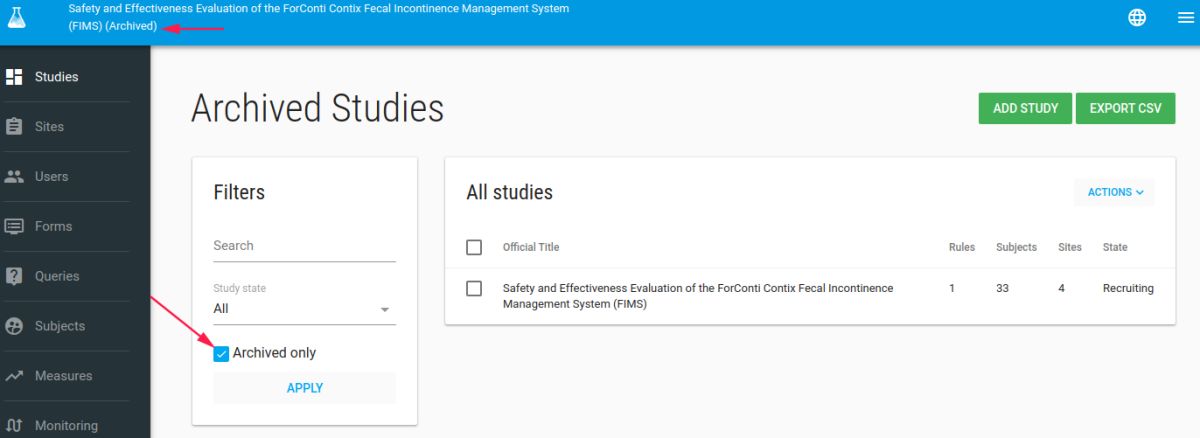Screen dimensions: 1200x438
Task: Click the flask logo icon
Action: [17, 17]
